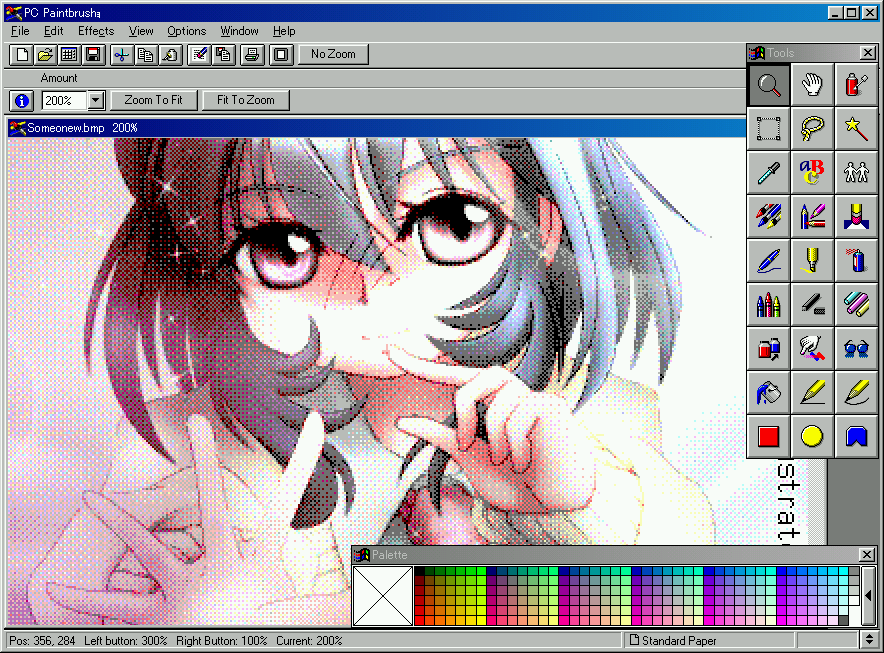Click the New file toolbar icon

click(x=21, y=55)
